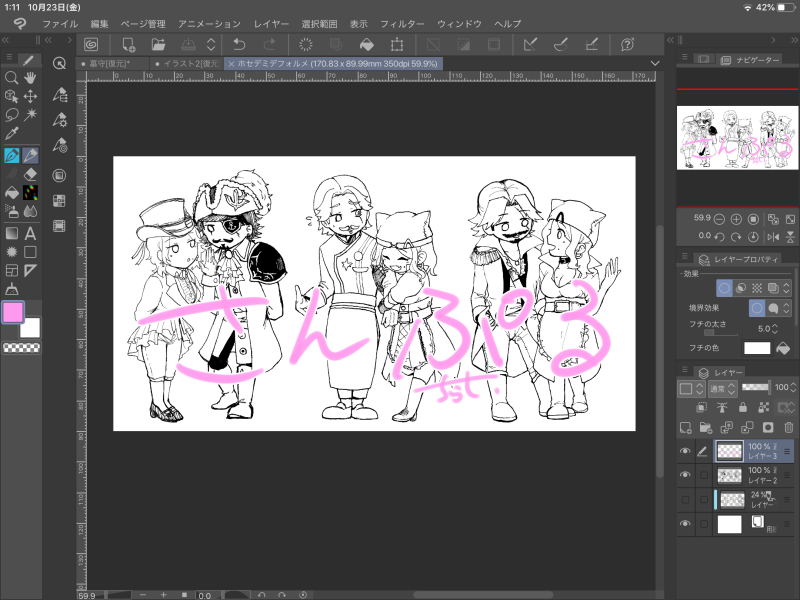The height and width of the screenshot is (600, 800).
Task: Click the create layer mask icon
Action: 768,428
